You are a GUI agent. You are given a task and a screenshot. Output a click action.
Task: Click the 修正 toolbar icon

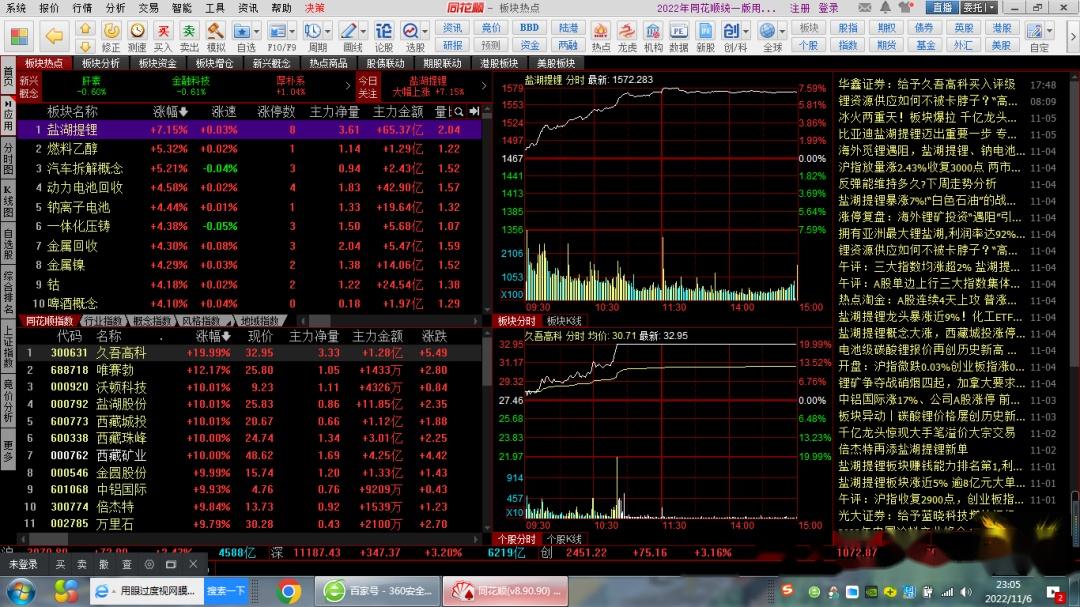pyautogui.click(x=110, y=37)
